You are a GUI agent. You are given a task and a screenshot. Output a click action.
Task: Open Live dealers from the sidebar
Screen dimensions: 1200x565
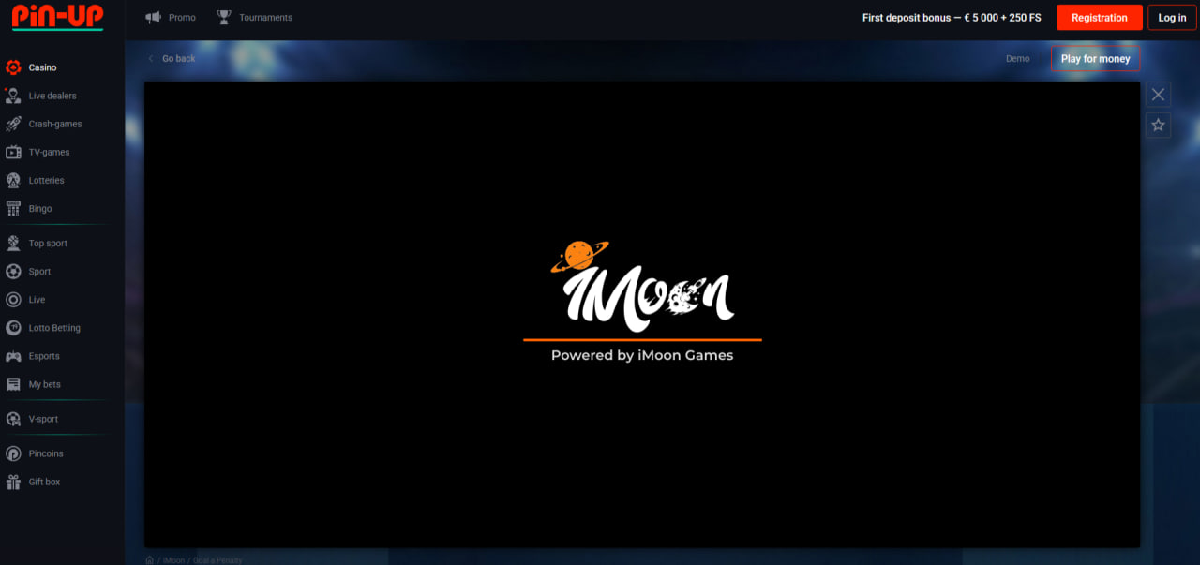click(52, 96)
